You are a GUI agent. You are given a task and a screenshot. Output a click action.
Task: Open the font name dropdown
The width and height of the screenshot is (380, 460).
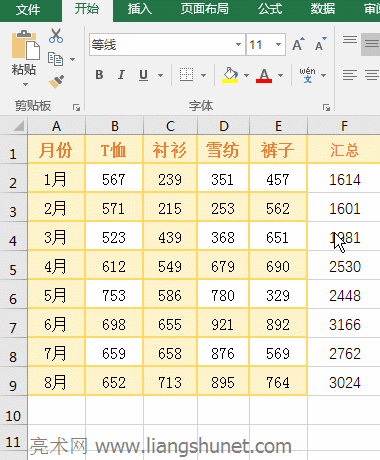click(238, 44)
